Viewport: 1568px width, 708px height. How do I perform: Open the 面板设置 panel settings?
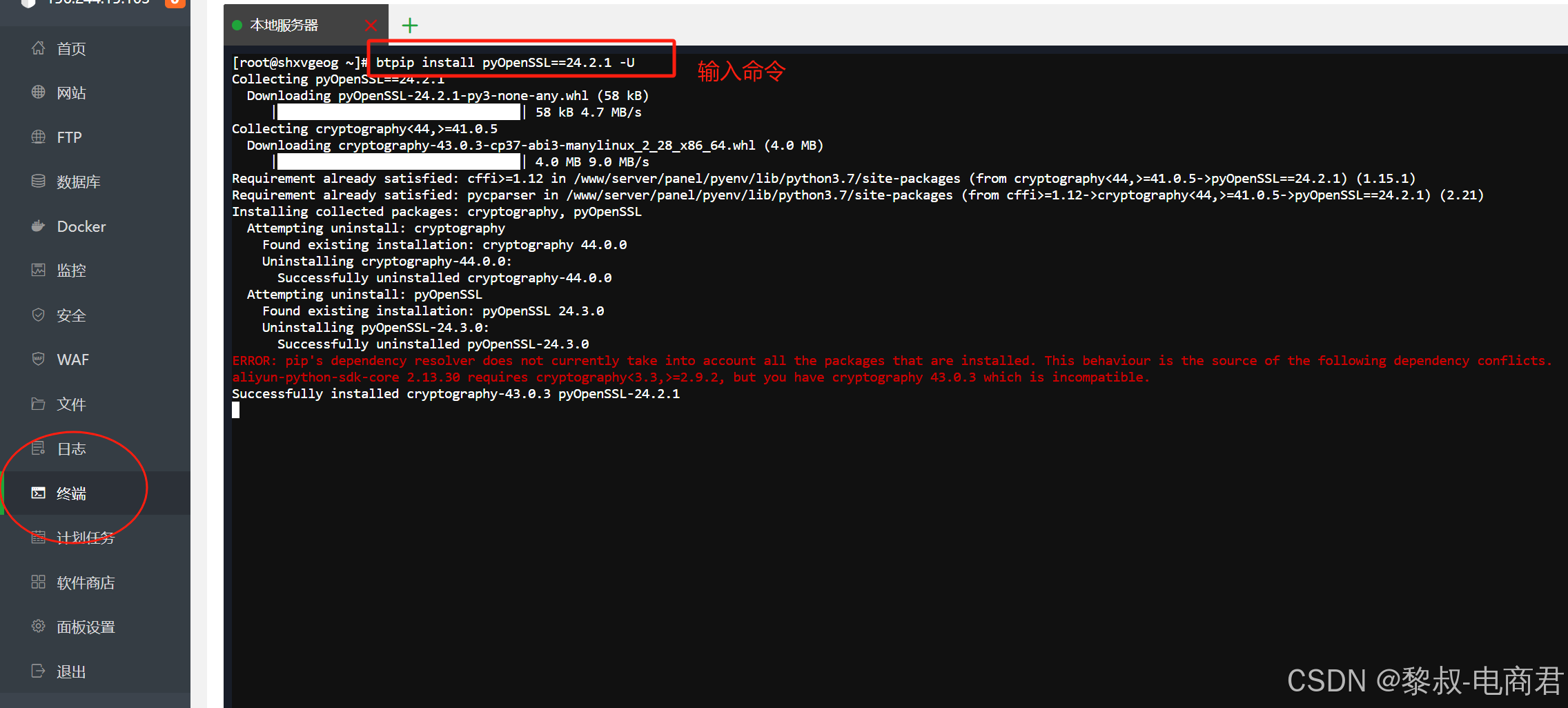coord(86,627)
